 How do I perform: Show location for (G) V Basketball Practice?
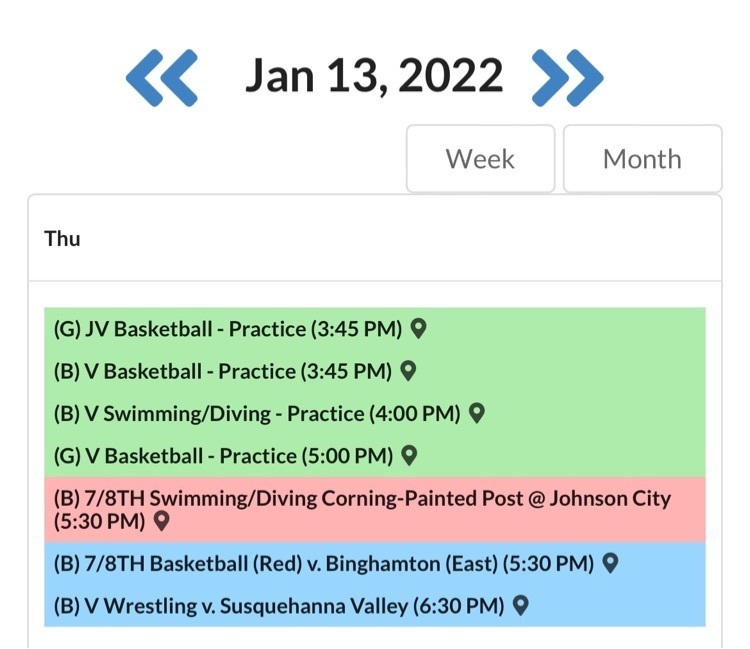click(409, 455)
